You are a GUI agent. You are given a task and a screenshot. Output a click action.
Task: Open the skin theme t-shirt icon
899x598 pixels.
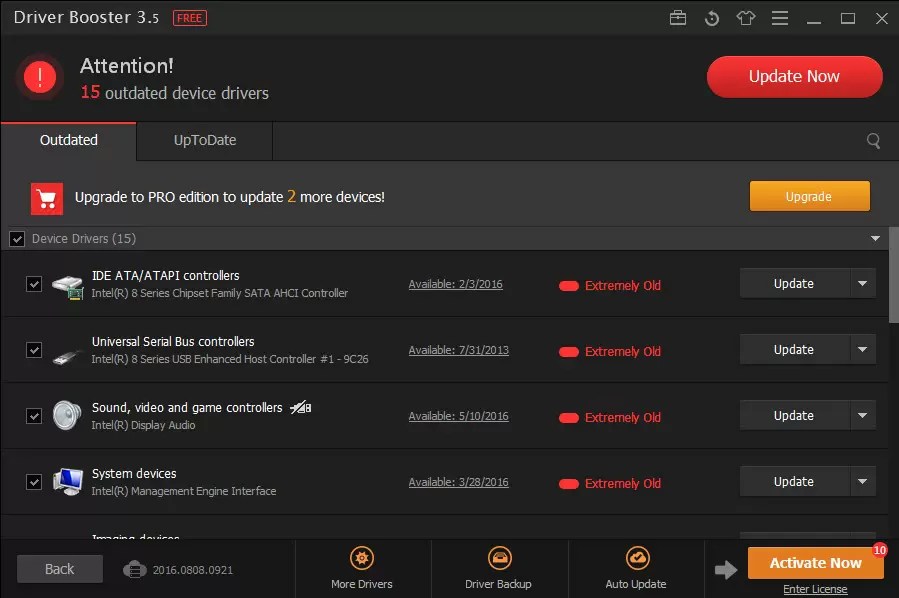point(746,18)
